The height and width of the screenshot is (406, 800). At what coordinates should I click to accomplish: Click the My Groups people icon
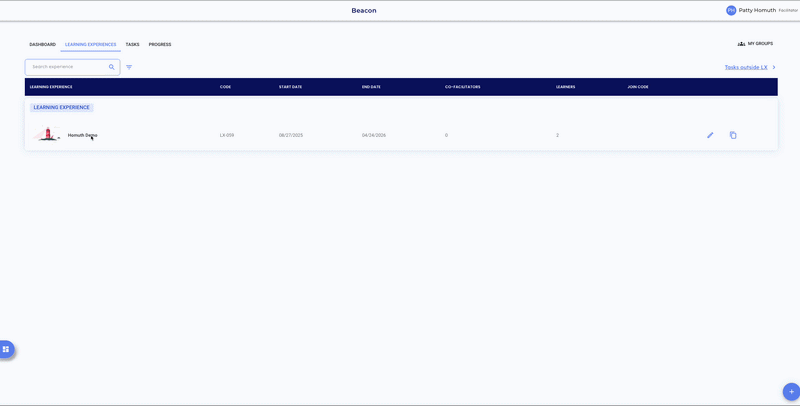(741, 44)
